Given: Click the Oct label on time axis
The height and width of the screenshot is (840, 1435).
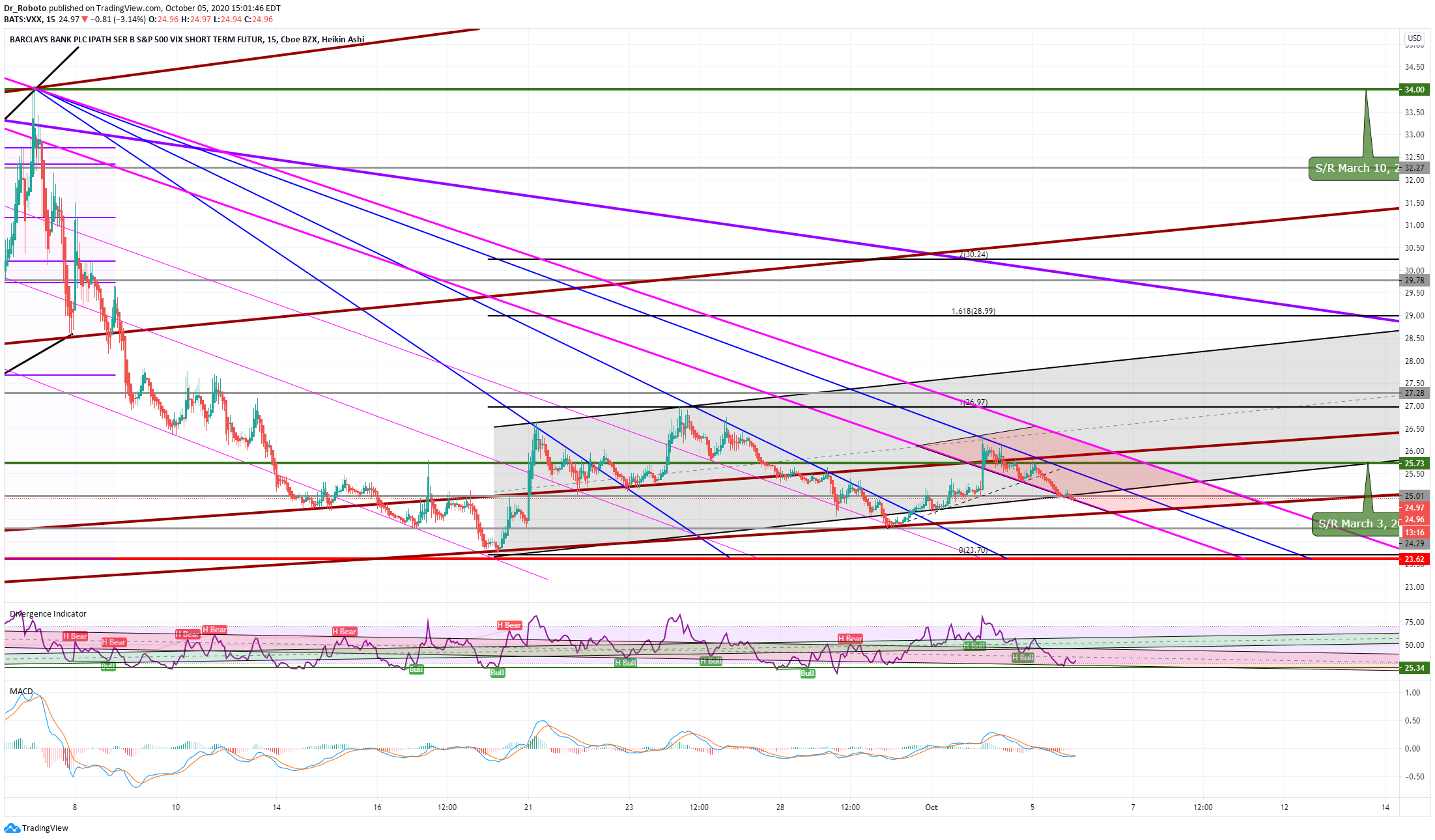Looking at the screenshot, I should 931,807.
